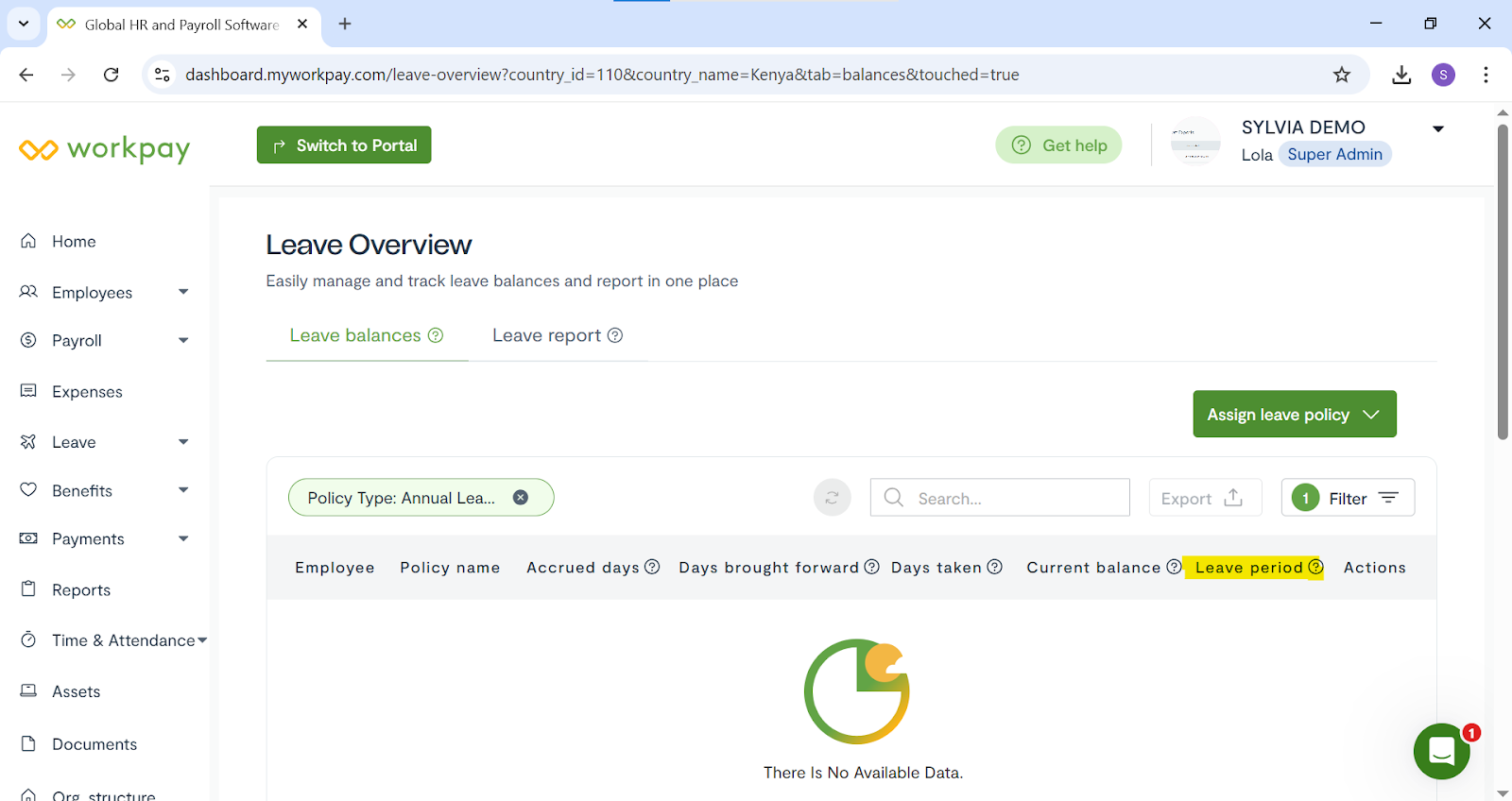Click the workpay logo

105,149
